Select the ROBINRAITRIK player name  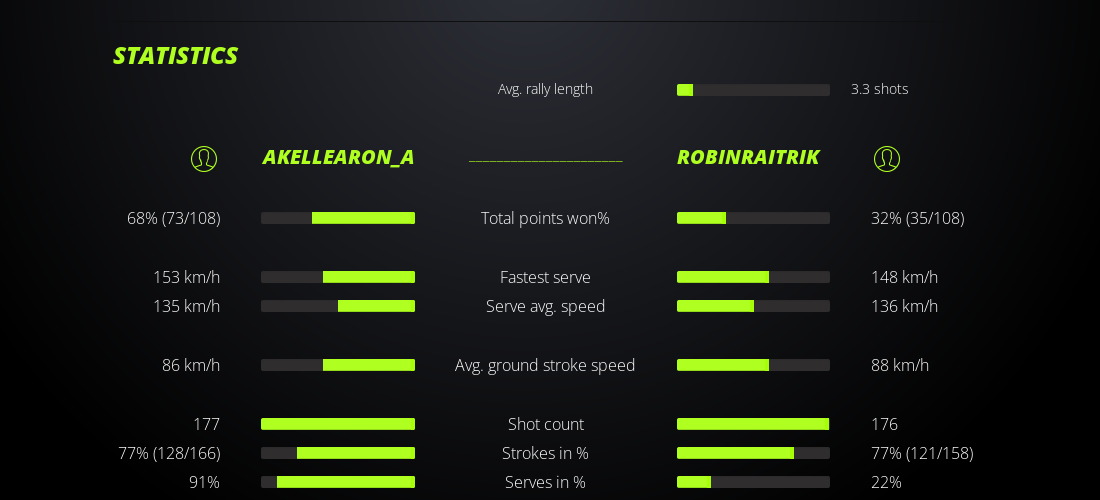(x=748, y=157)
